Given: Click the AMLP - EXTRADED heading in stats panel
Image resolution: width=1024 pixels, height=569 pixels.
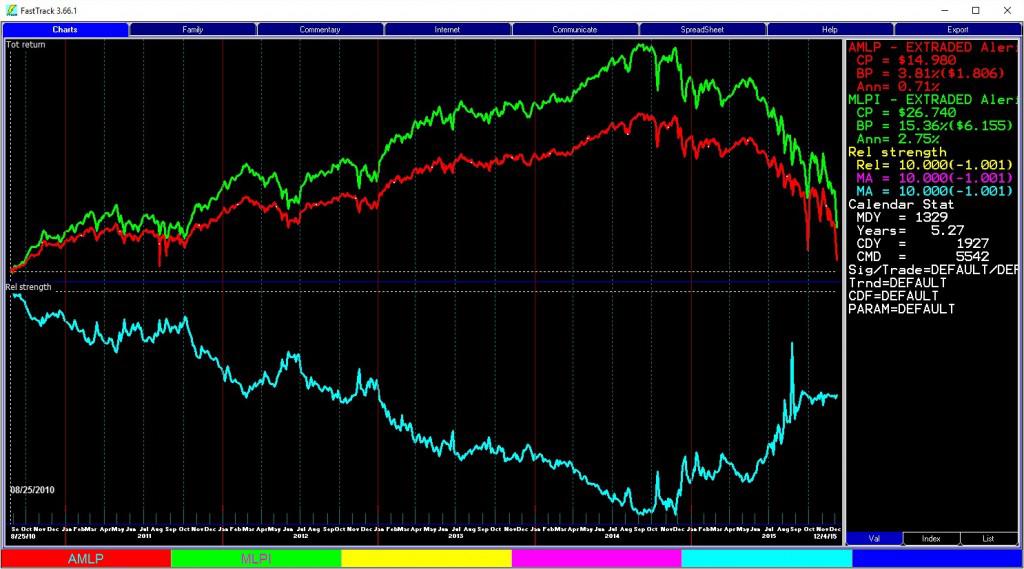Looking at the screenshot, I should (933, 47).
